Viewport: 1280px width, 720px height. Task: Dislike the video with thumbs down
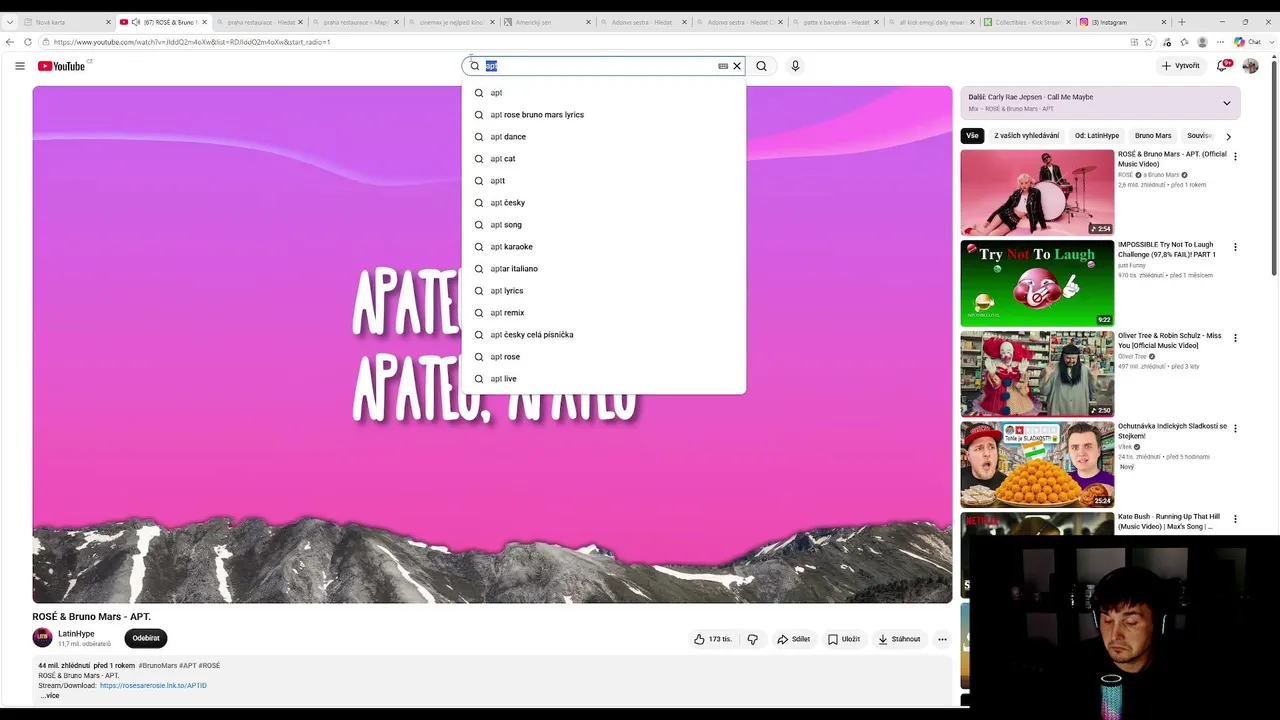753,639
